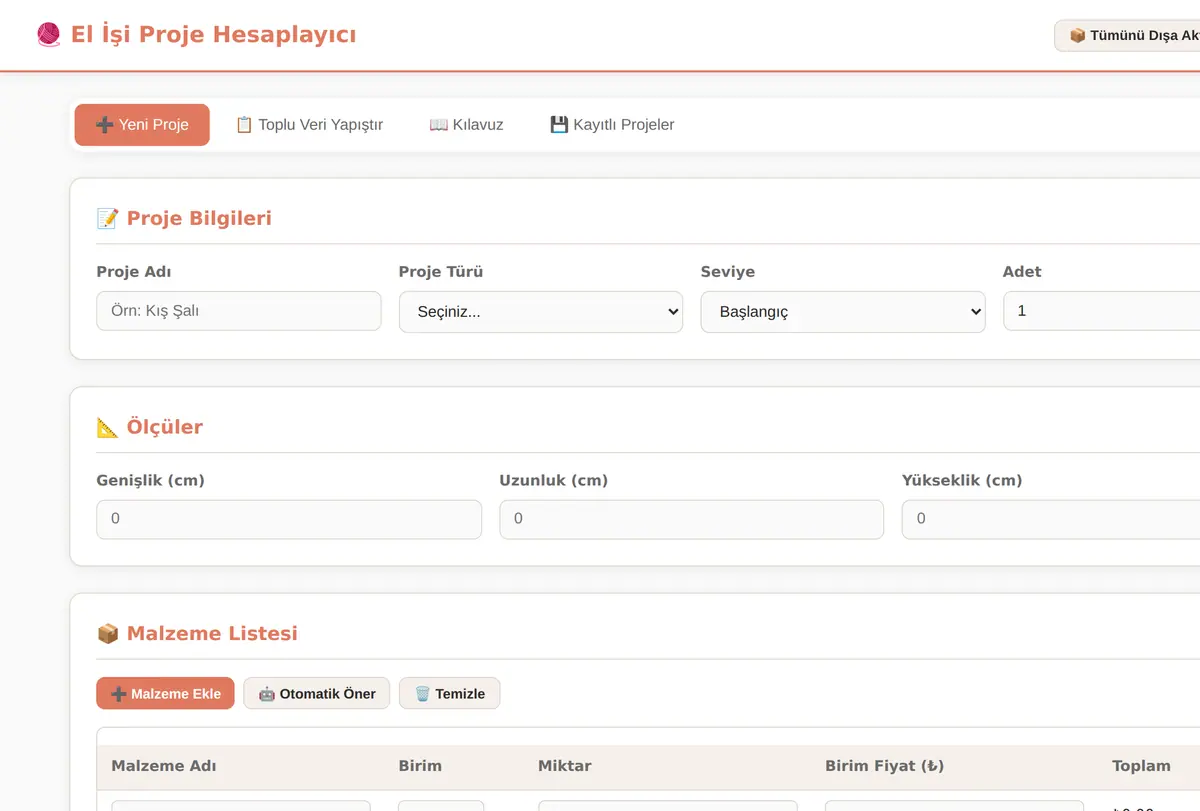Click into the Uzunluk (cm) field
Viewport: 1200px width, 811px height.
point(692,519)
